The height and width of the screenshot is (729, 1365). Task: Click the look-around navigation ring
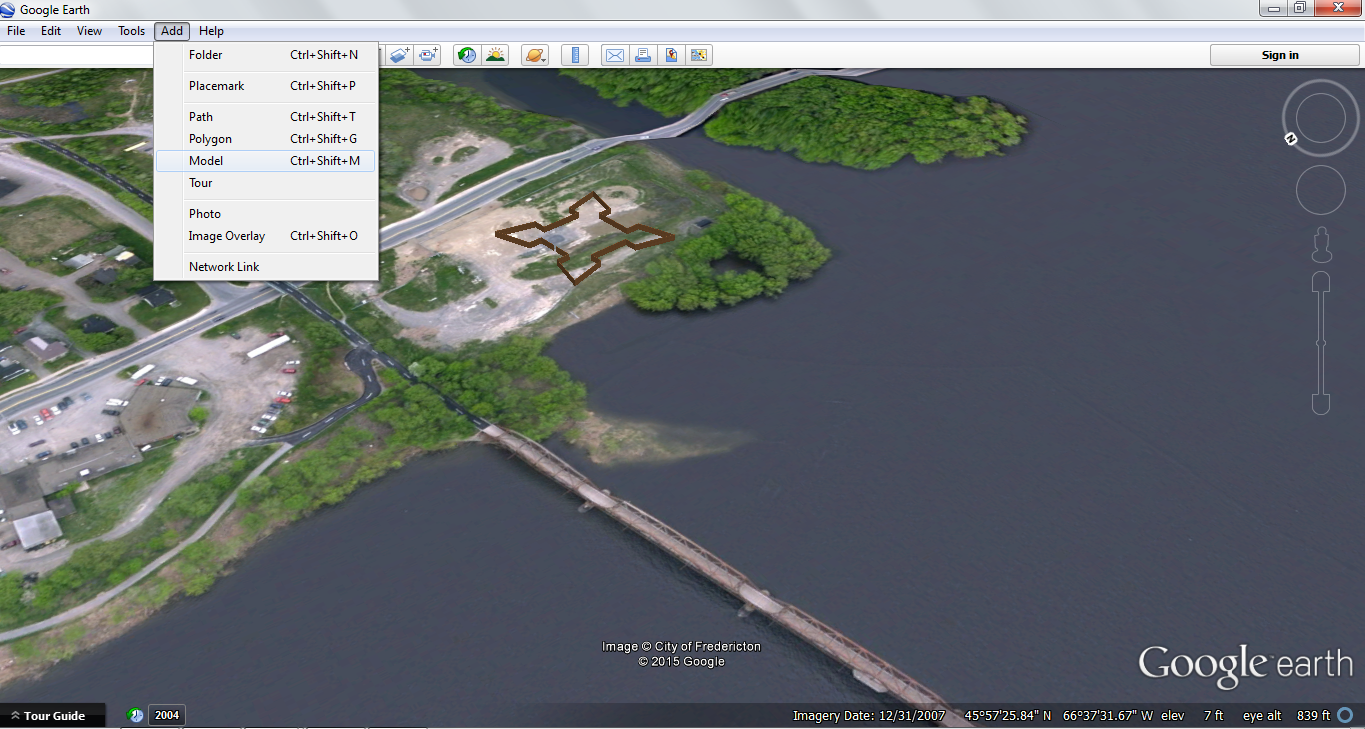[1320, 117]
